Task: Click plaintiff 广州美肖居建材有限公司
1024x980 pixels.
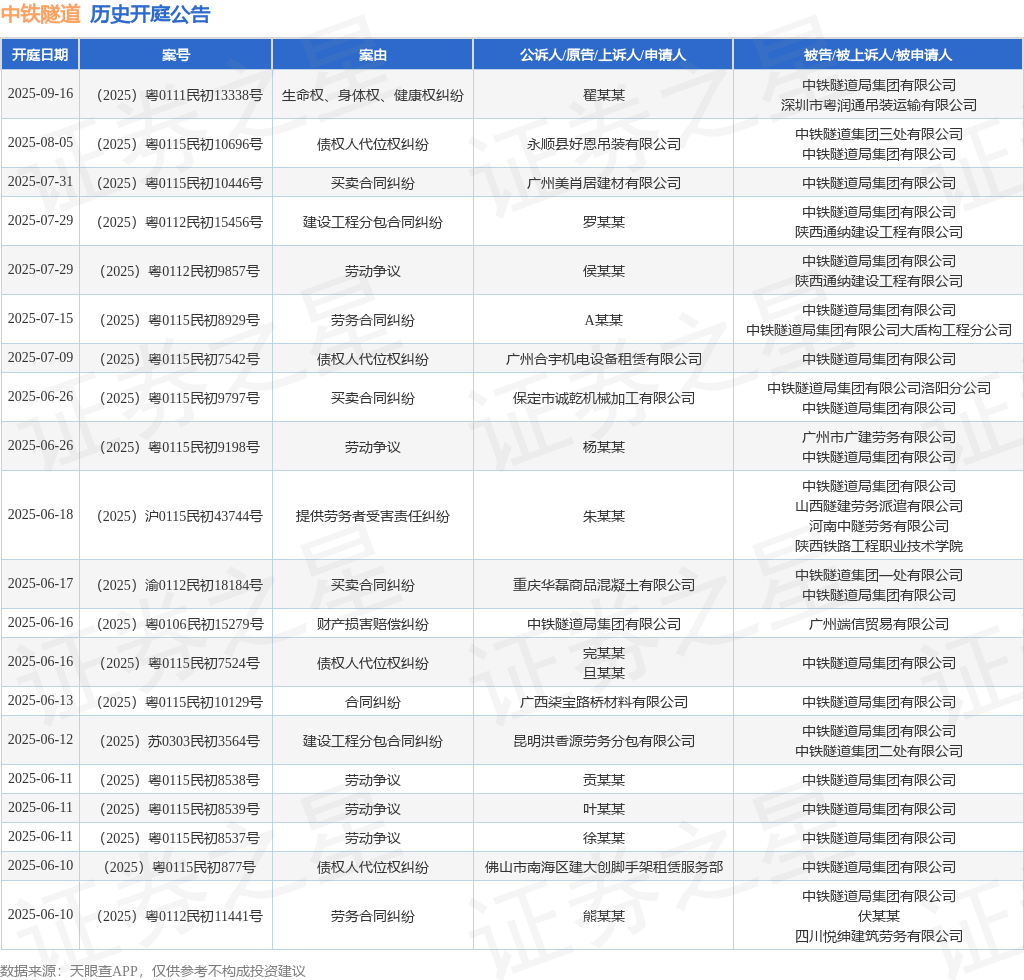Action: [x=603, y=183]
